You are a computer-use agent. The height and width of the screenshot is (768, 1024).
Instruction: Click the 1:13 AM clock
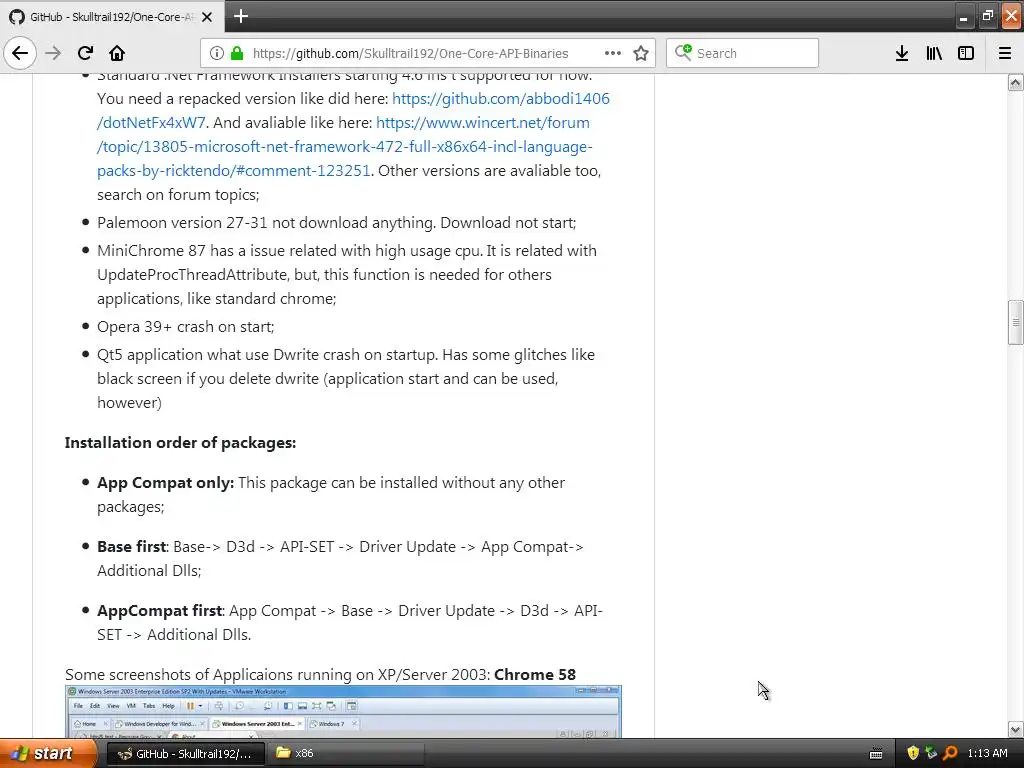pos(987,753)
